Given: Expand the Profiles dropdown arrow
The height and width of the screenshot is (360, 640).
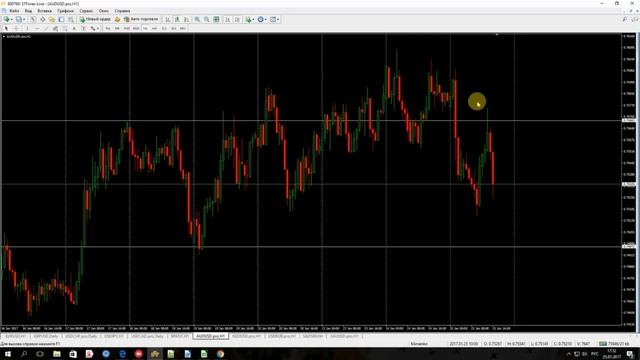Looking at the screenshot, I should 24,19.
